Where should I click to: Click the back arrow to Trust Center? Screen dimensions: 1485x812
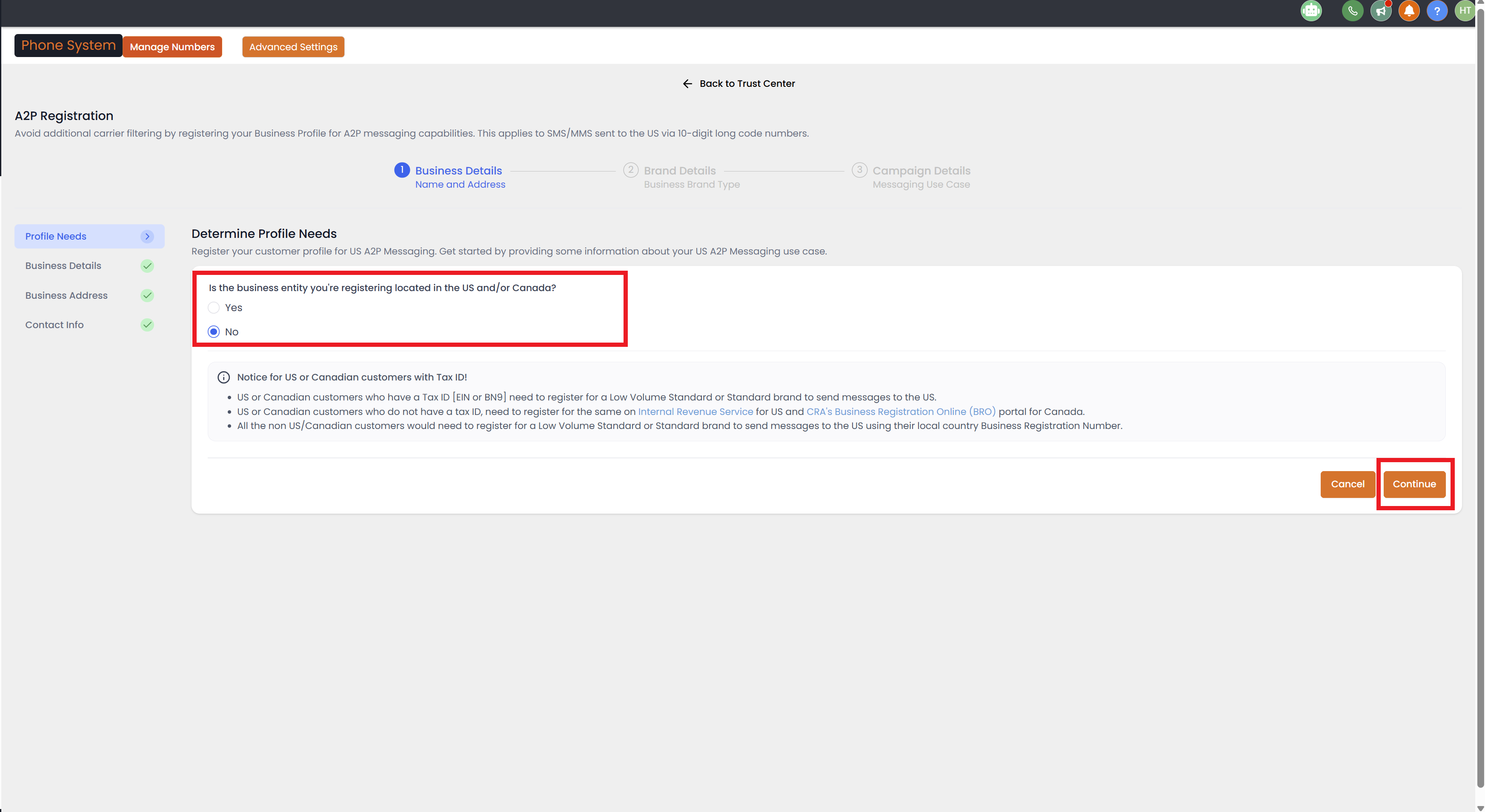click(x=687, y=83)
